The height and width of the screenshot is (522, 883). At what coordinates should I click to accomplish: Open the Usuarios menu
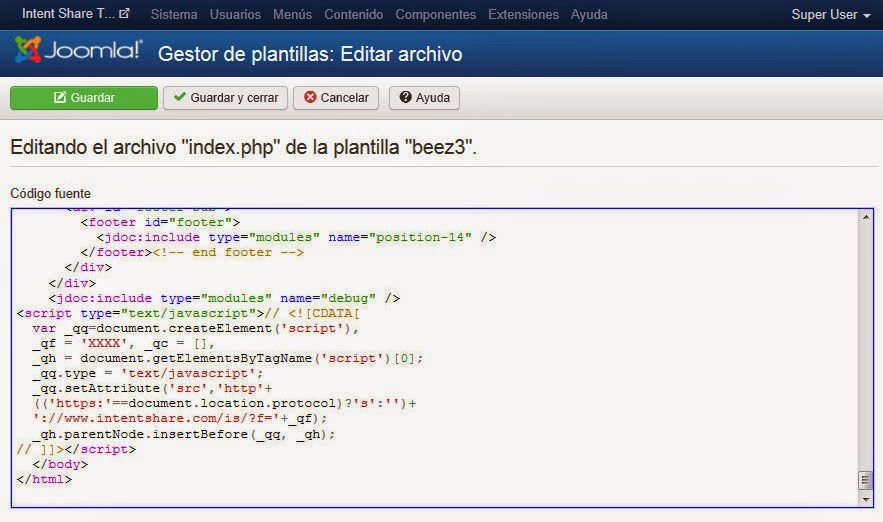[235, 14]
